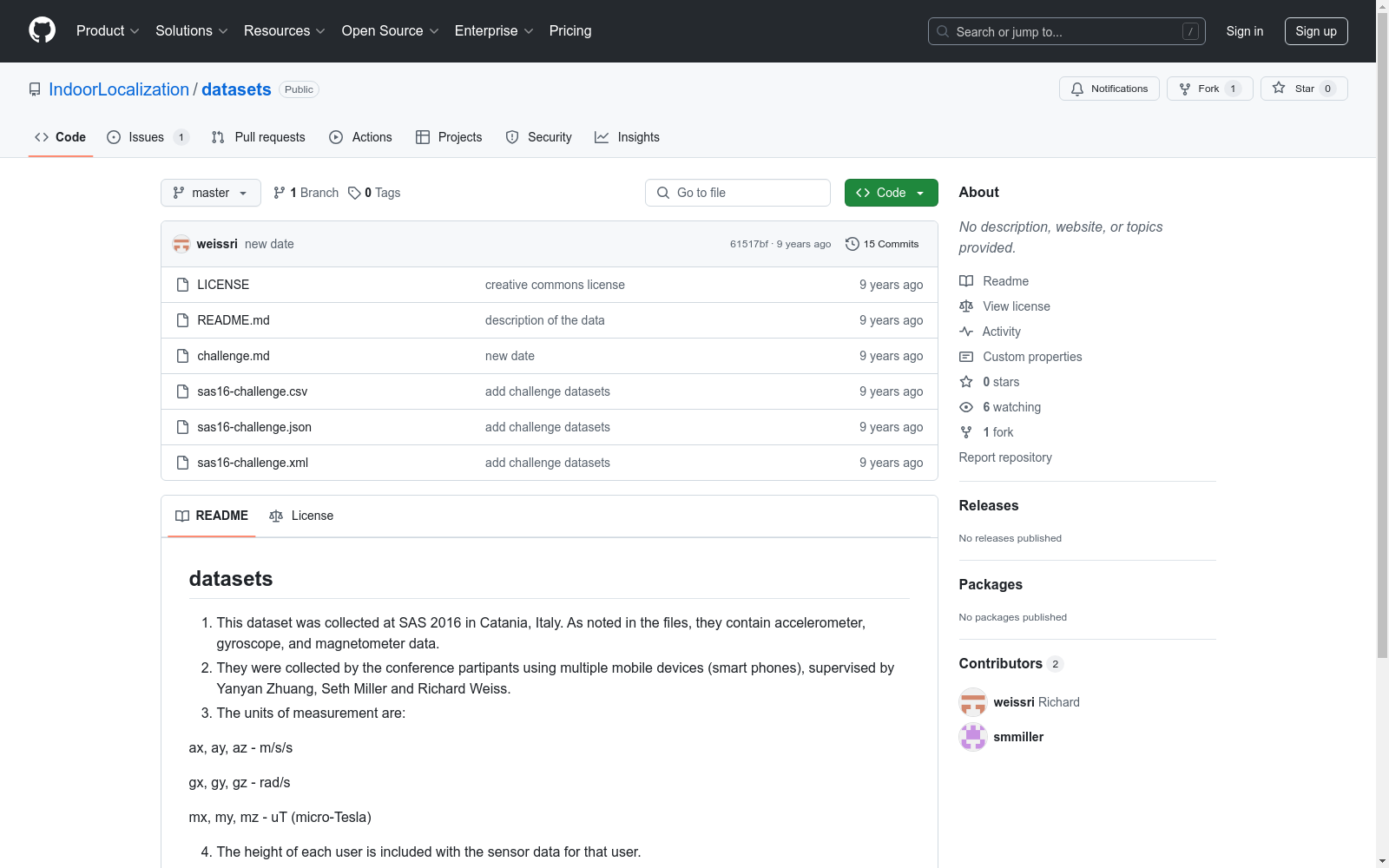Screen dimensions: 1389x868
Task: Expand the Solutions menu
Action: [x=192, y=31]
